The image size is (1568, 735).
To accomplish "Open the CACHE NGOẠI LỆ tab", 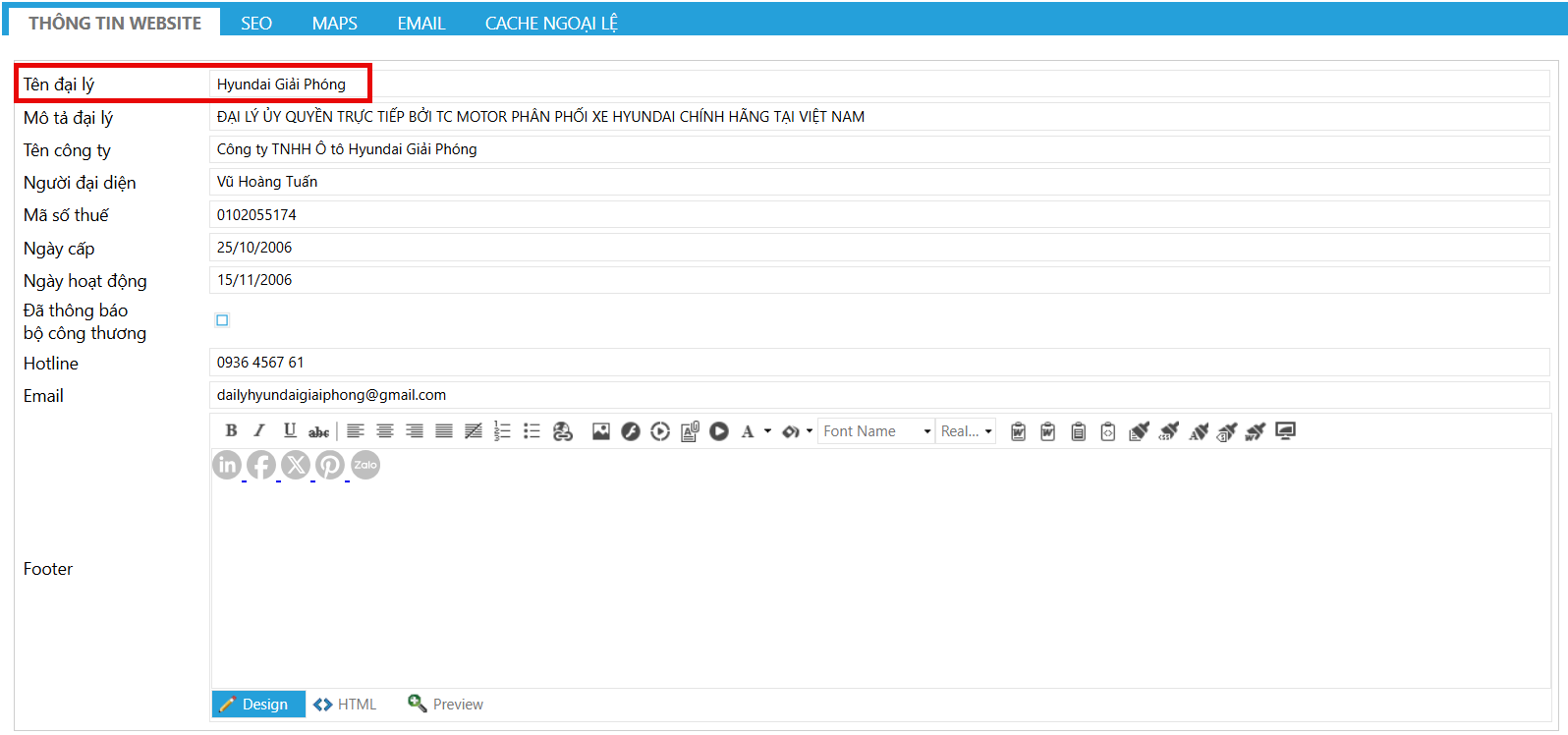I will (551, 23).
